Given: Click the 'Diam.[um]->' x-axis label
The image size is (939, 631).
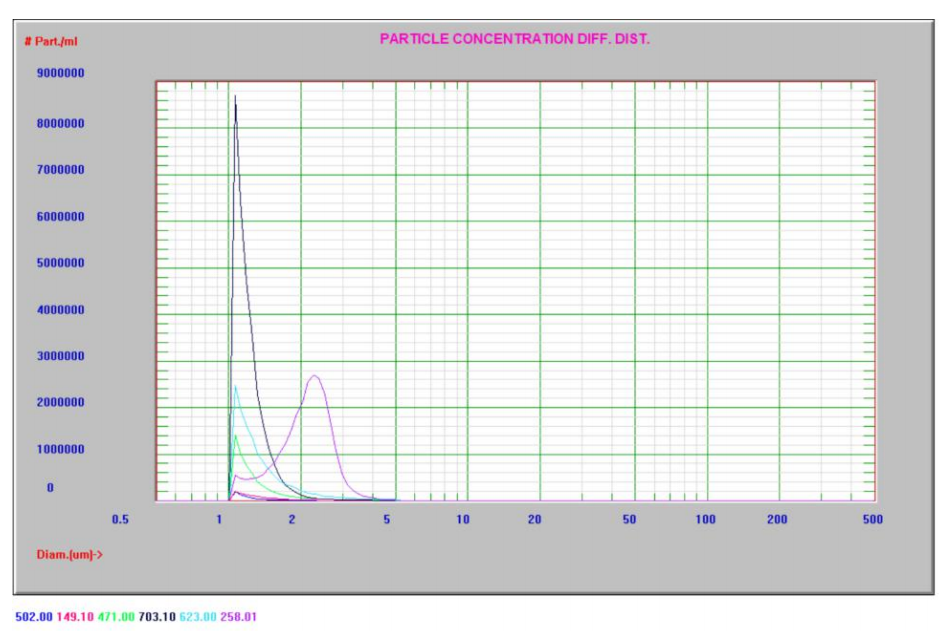Looking at the screenshot, I should 69,554.
